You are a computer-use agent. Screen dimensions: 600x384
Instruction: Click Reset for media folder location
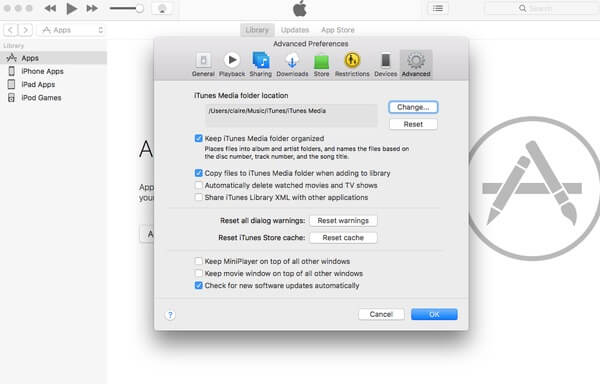pos(413,124)
